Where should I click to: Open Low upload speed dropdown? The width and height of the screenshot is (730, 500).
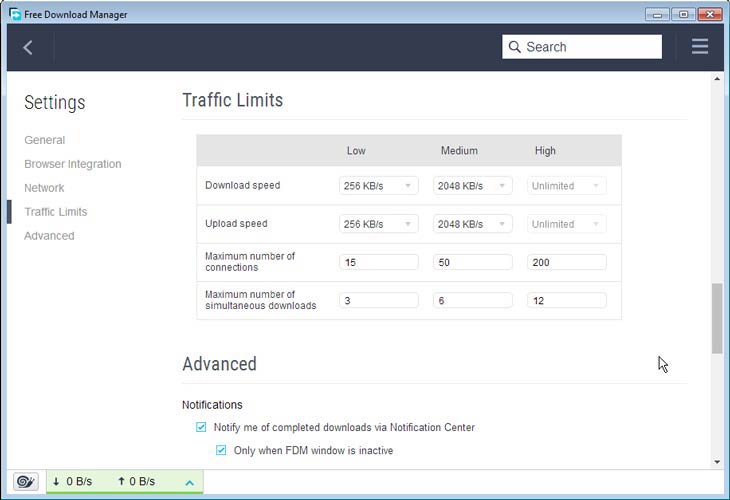[x=379, y=224]
